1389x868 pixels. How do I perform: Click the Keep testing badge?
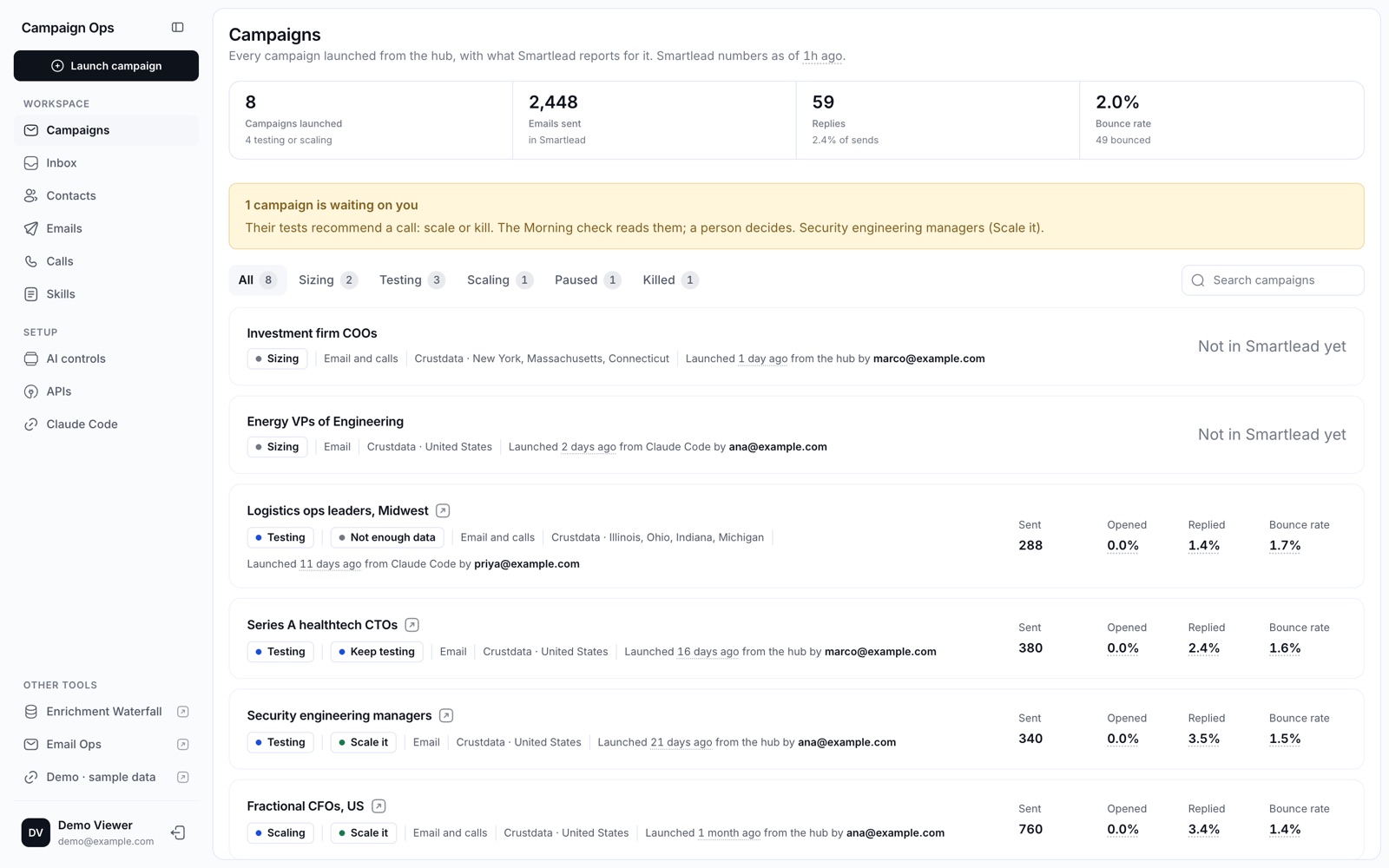pyautogui.click(x=377, y=652)
